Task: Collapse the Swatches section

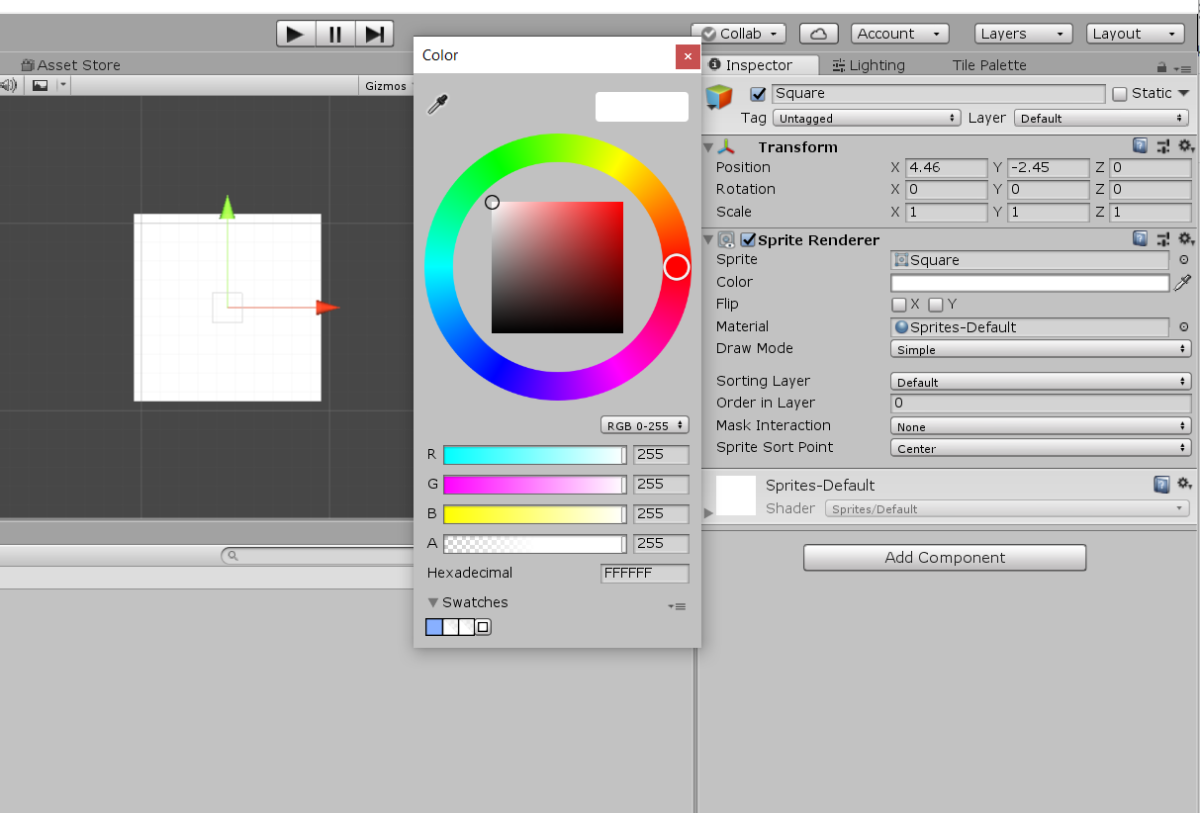Action: coord(433,602)
